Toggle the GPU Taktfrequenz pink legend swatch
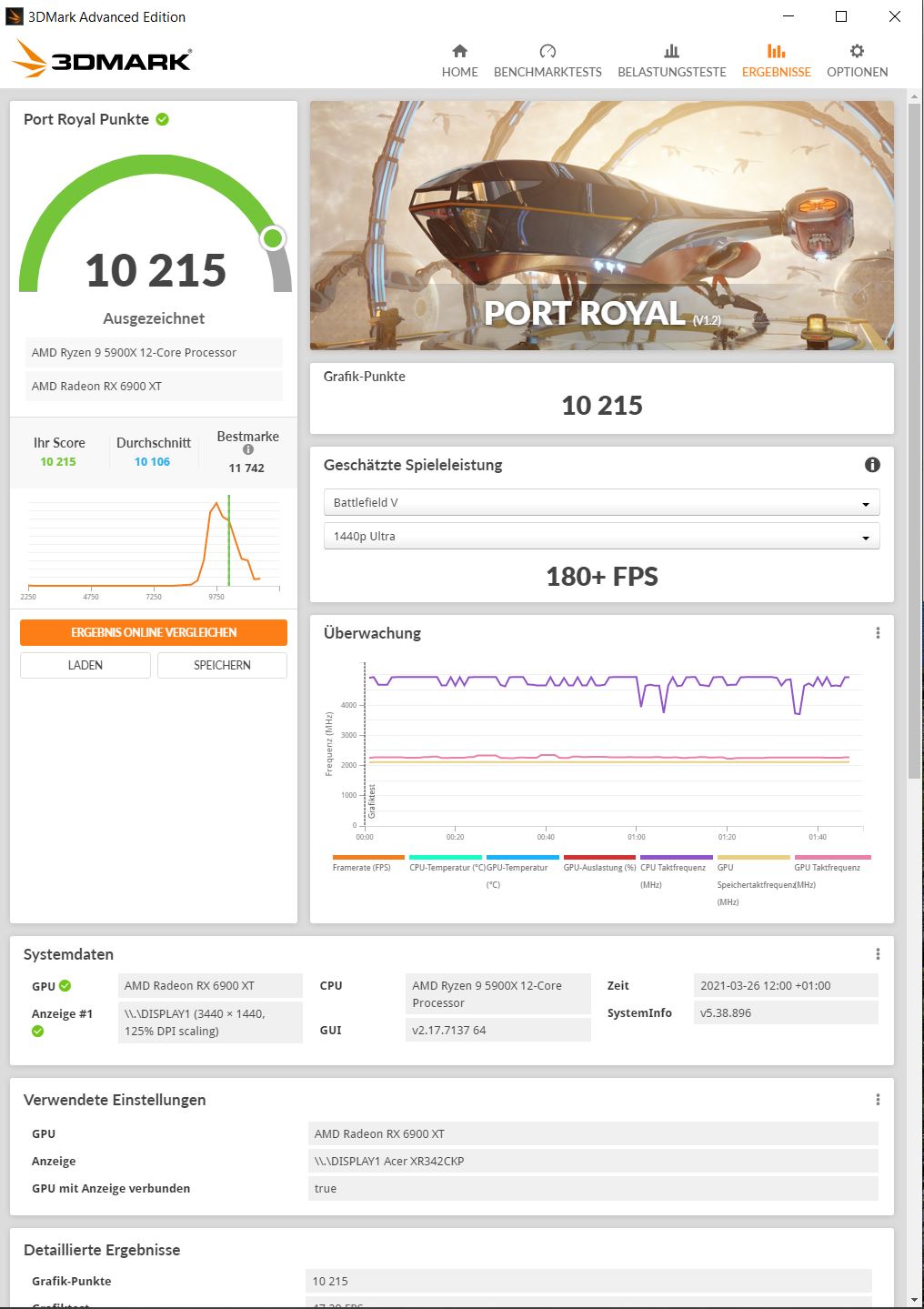924x1309 pixels. point(832,857)
